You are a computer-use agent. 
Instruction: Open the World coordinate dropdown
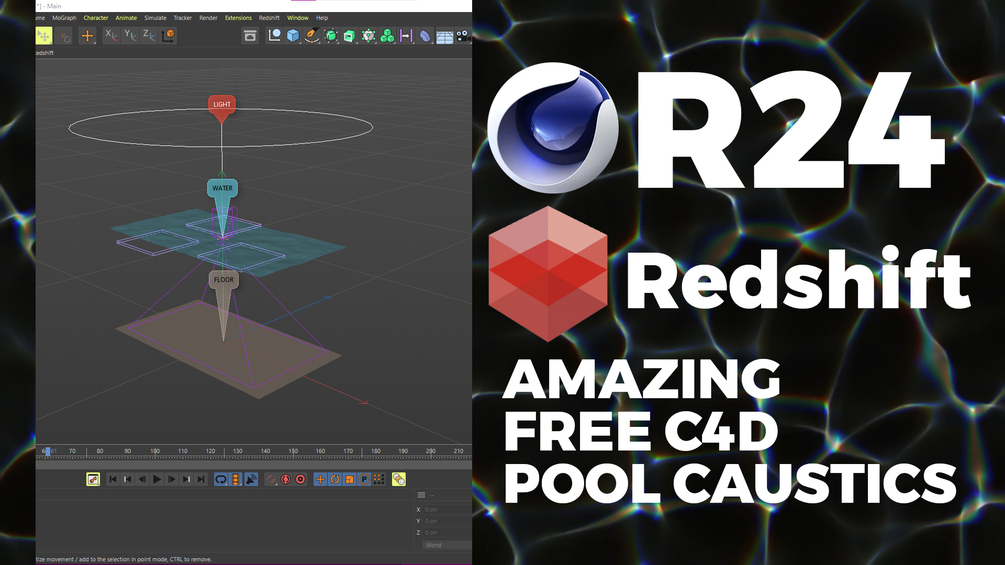click(447, 545)
